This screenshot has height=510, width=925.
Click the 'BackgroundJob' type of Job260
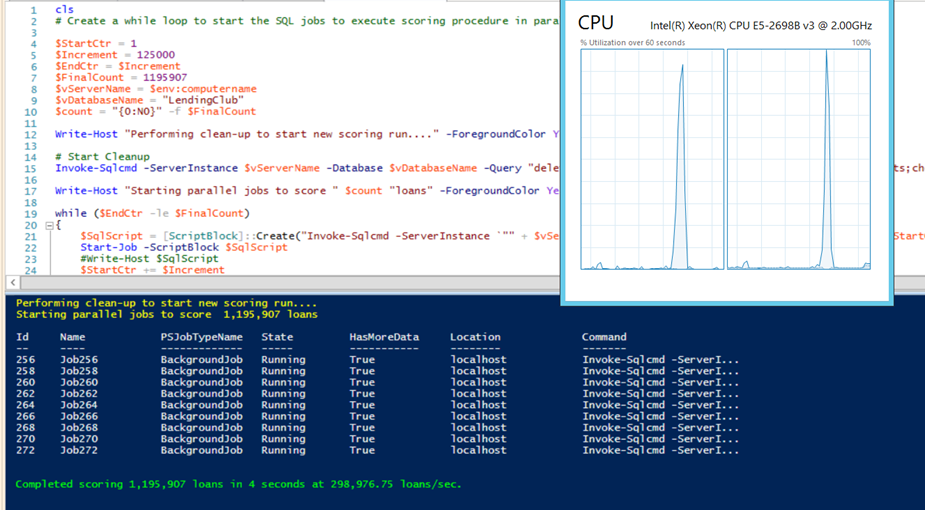tap(202, 382)
